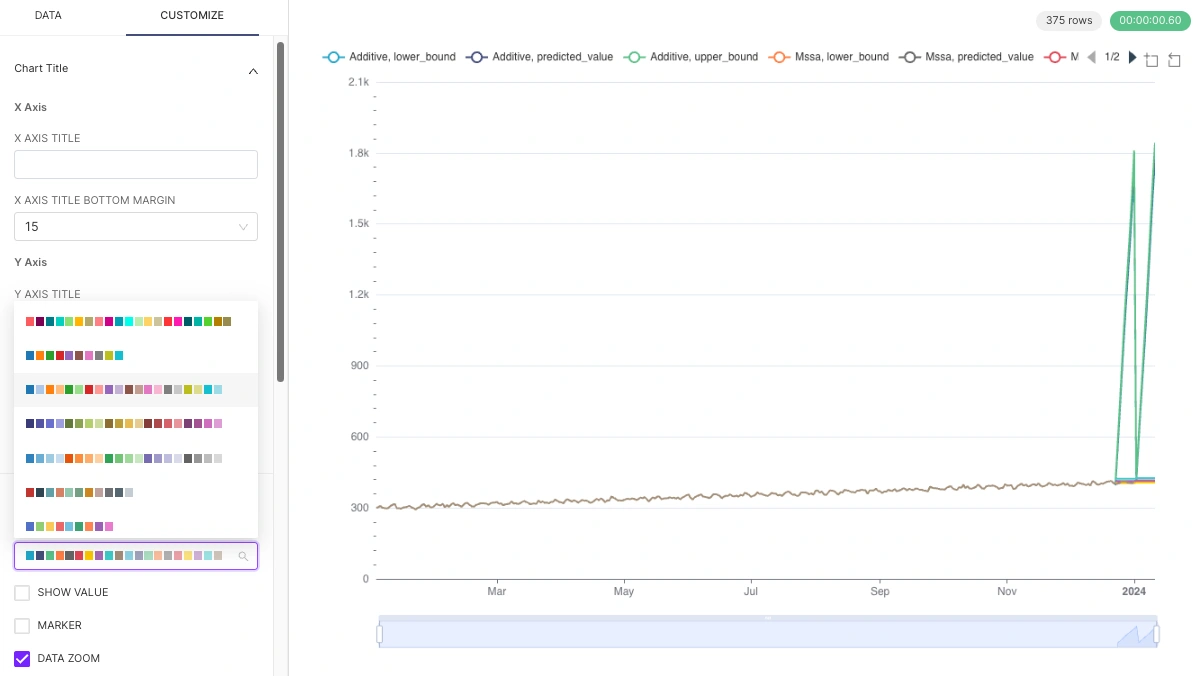
Task: Select the CUSTOMIZE tab
Action: click(192, 15)
